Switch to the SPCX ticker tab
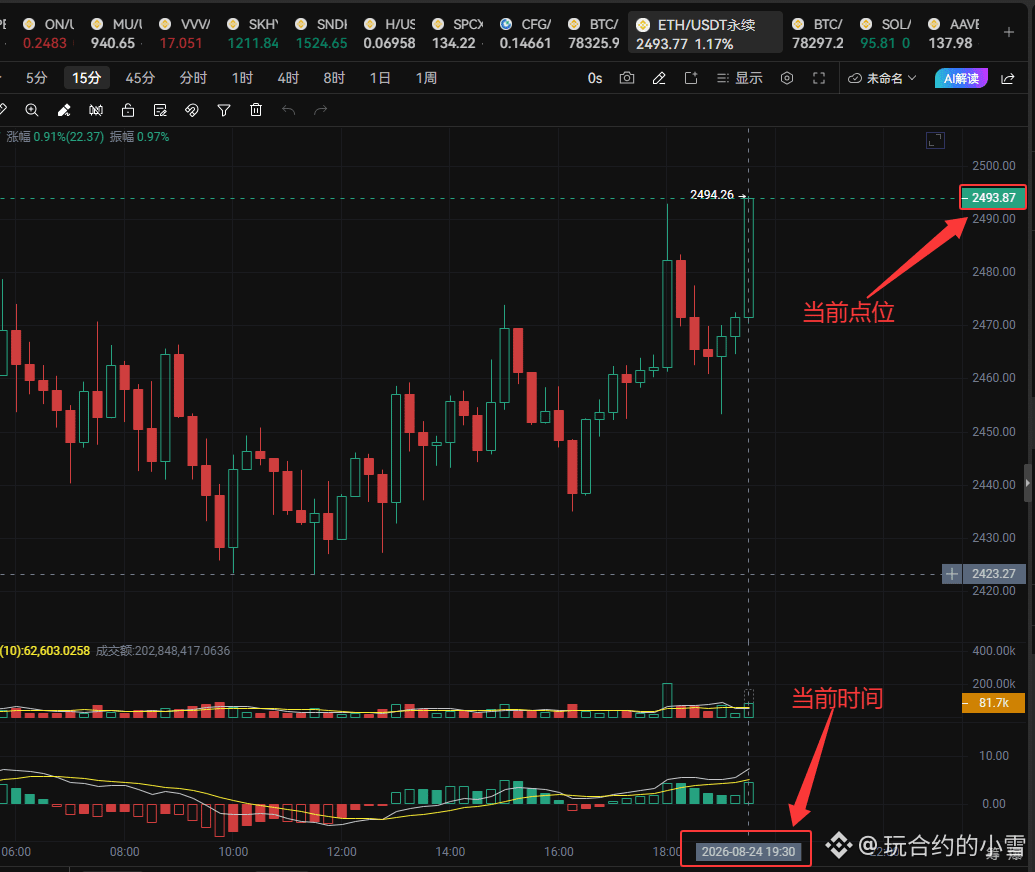The height and width of the screenshot is (872, 1035). (x=457, y=33)
